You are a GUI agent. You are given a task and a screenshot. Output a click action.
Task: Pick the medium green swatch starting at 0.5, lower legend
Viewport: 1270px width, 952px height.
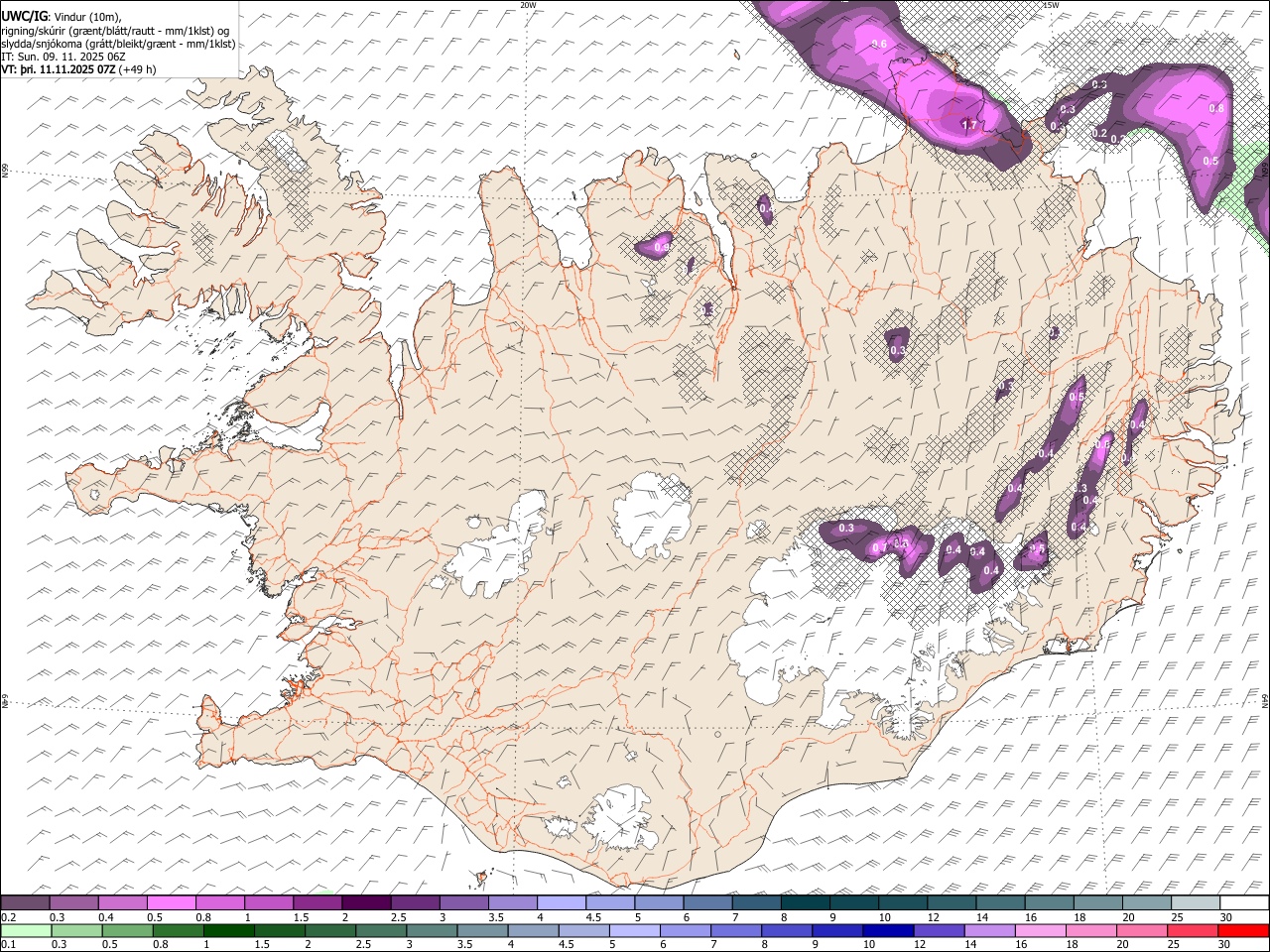[x=128, y=930]
